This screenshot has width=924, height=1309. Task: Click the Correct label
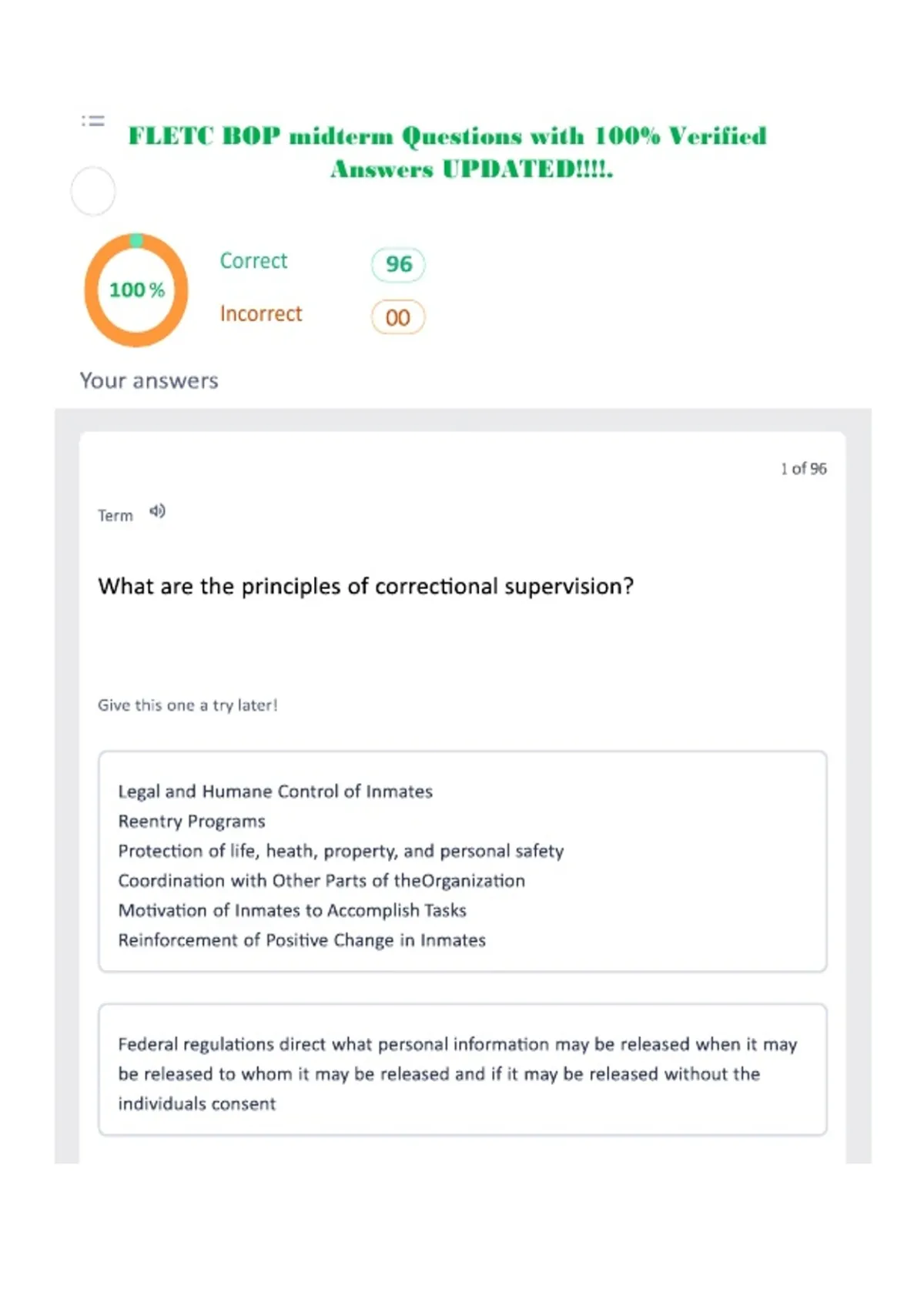253,261
